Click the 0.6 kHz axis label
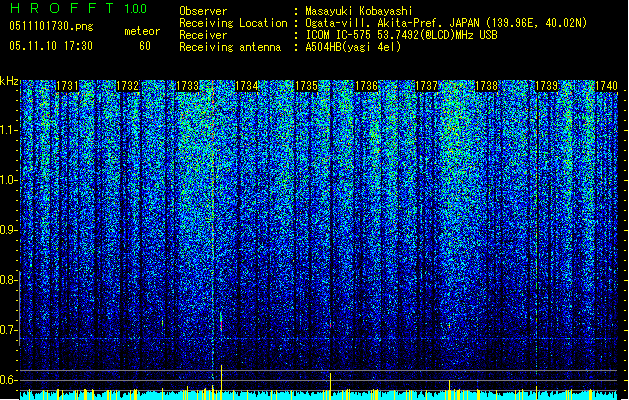This screenshot has height=400, width=629. 9,380
